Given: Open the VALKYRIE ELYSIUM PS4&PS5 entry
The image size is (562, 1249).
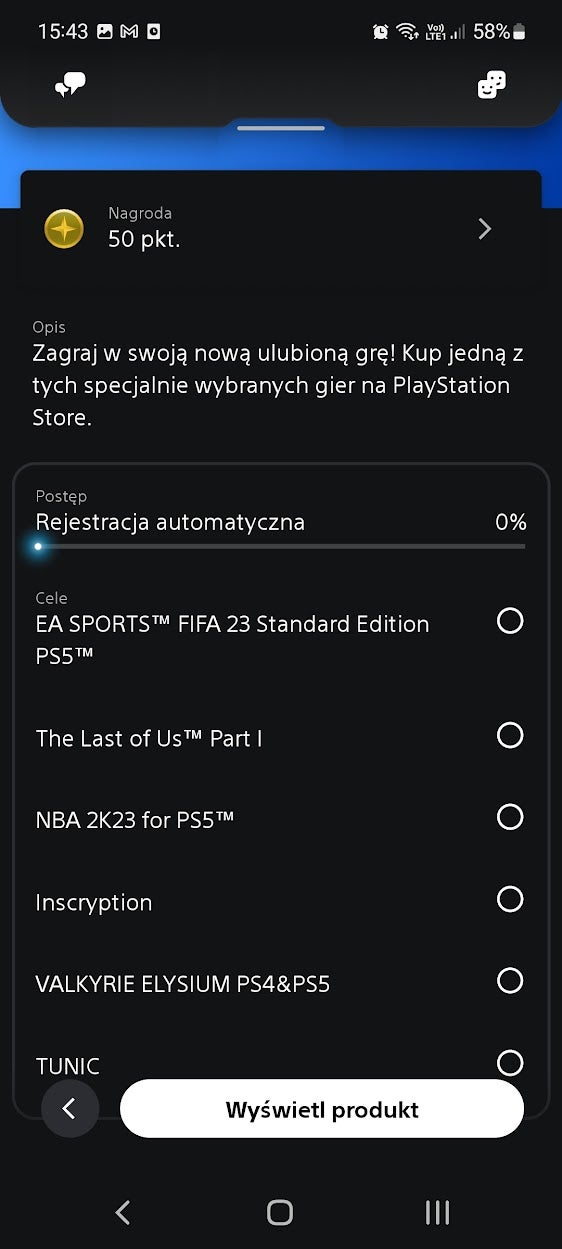Looking at the screenshot, I should [281, 983].
